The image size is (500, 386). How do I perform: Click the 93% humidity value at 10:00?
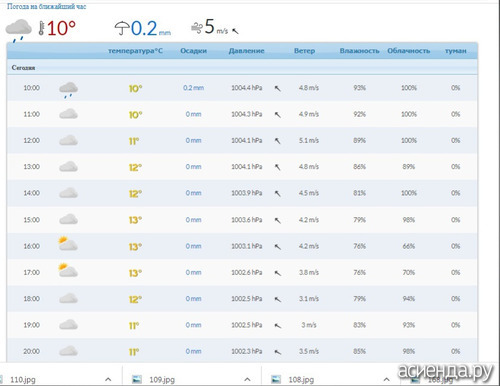(x=360, y=88)
